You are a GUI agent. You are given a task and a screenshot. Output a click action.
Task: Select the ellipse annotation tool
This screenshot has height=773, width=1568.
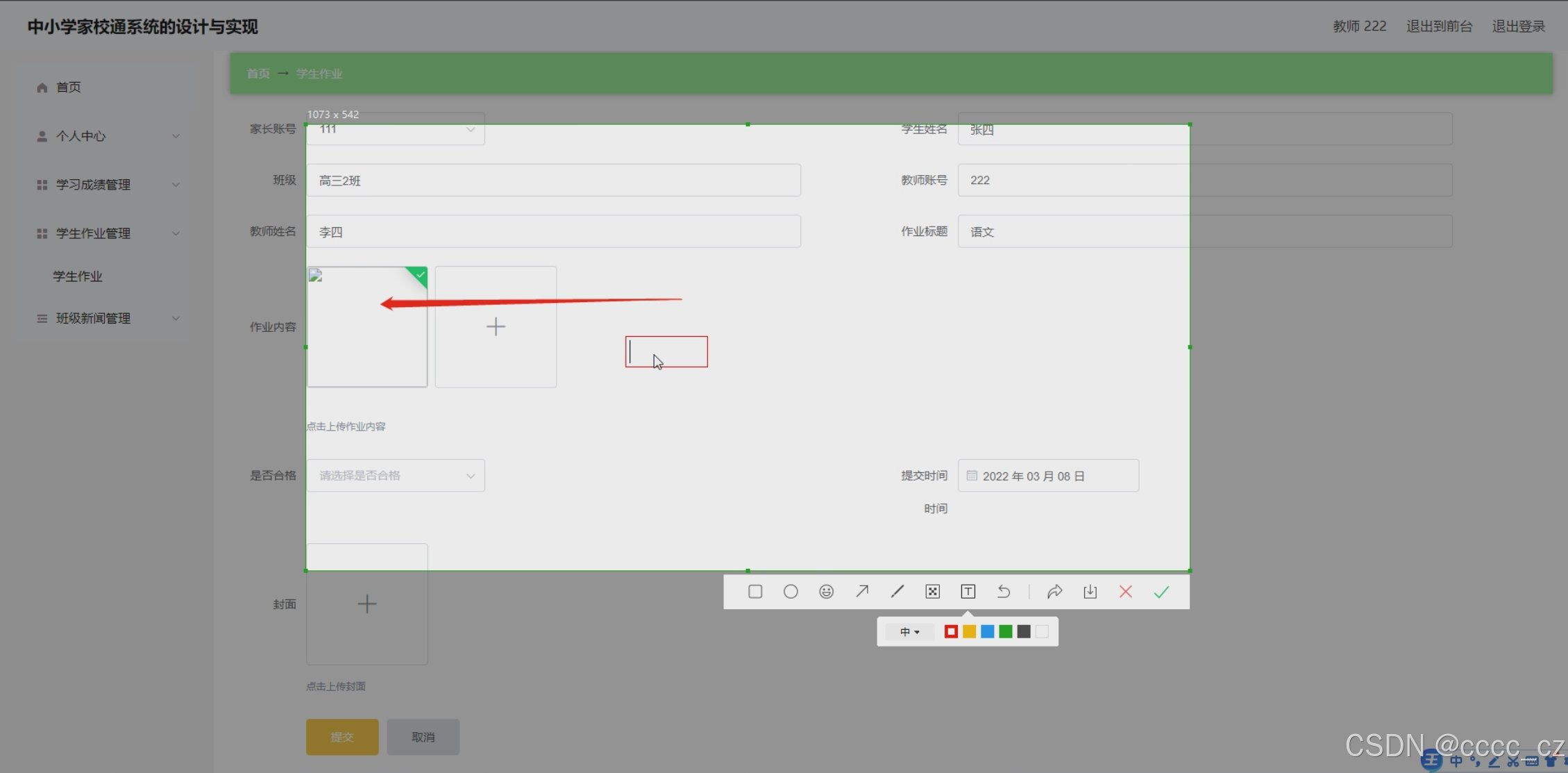pos(791,592)
